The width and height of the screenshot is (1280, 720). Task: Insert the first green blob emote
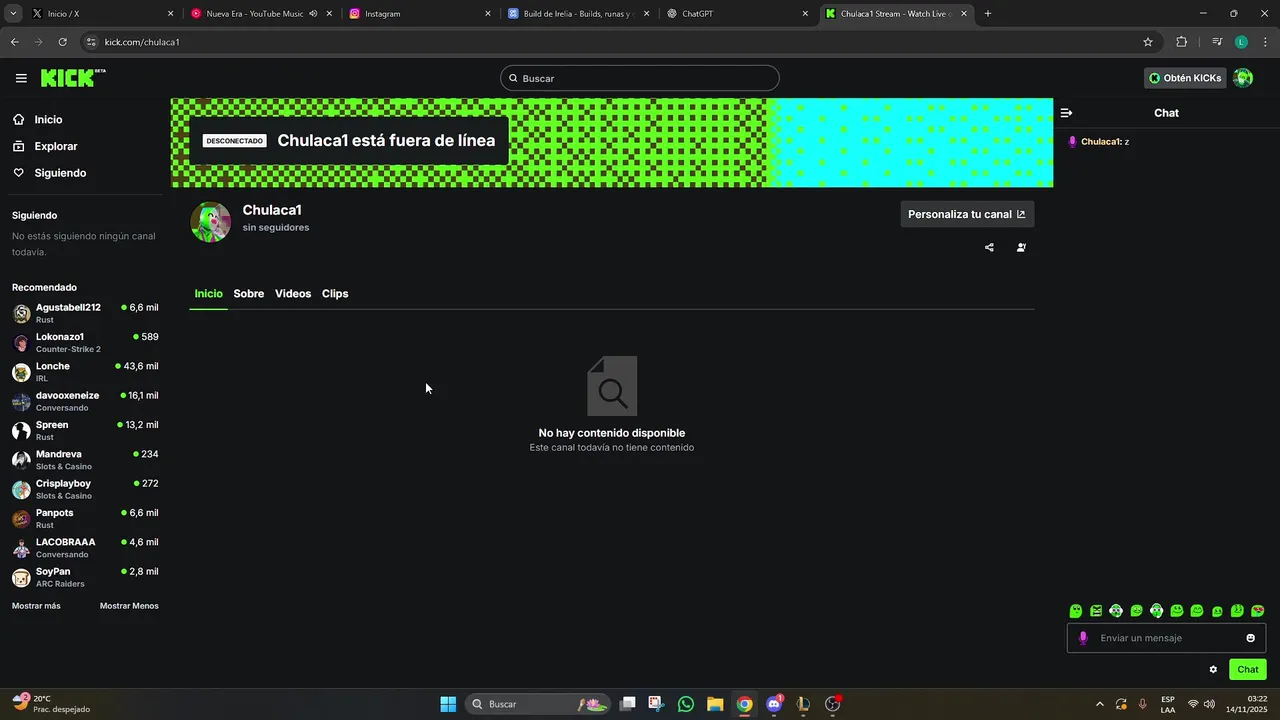1076,611
